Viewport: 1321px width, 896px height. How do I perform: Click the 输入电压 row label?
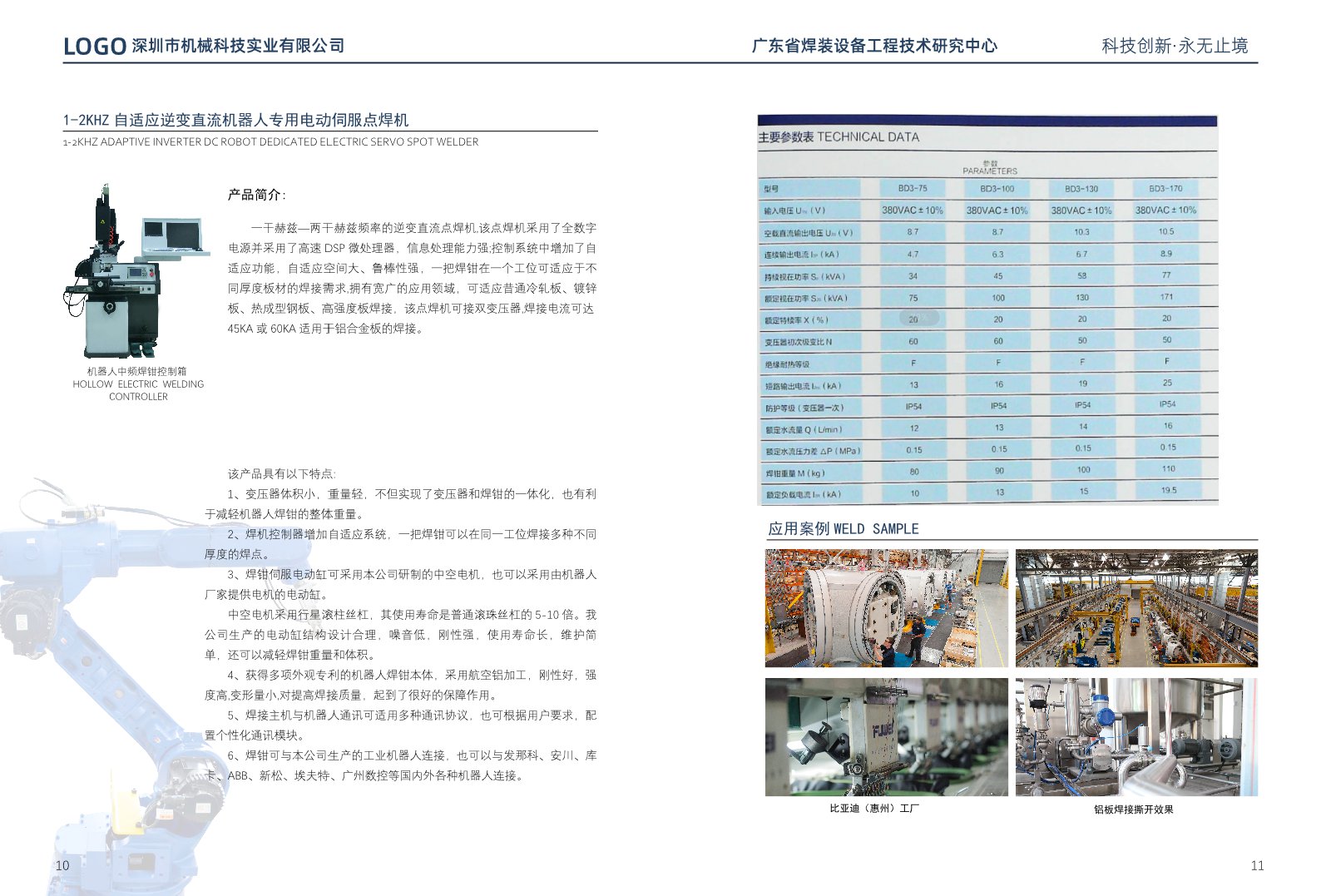(795, 210)
